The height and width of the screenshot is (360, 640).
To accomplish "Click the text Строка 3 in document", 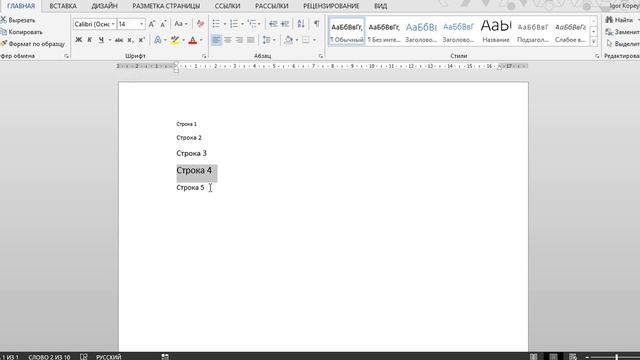I will click(x=191, y=153).
